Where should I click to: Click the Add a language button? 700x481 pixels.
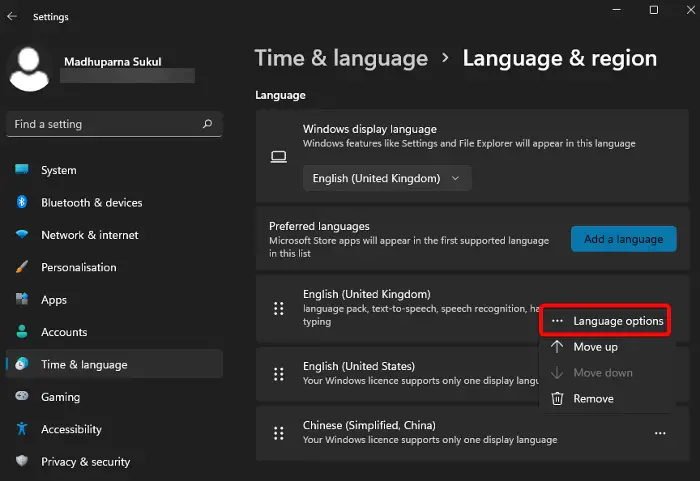[x=623, y=239]
